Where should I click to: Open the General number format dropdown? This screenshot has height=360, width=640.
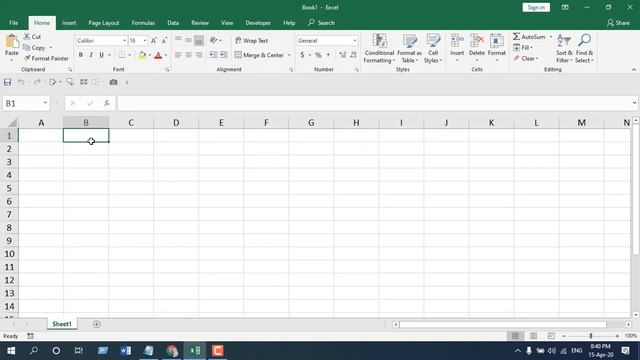coord(354,41)
